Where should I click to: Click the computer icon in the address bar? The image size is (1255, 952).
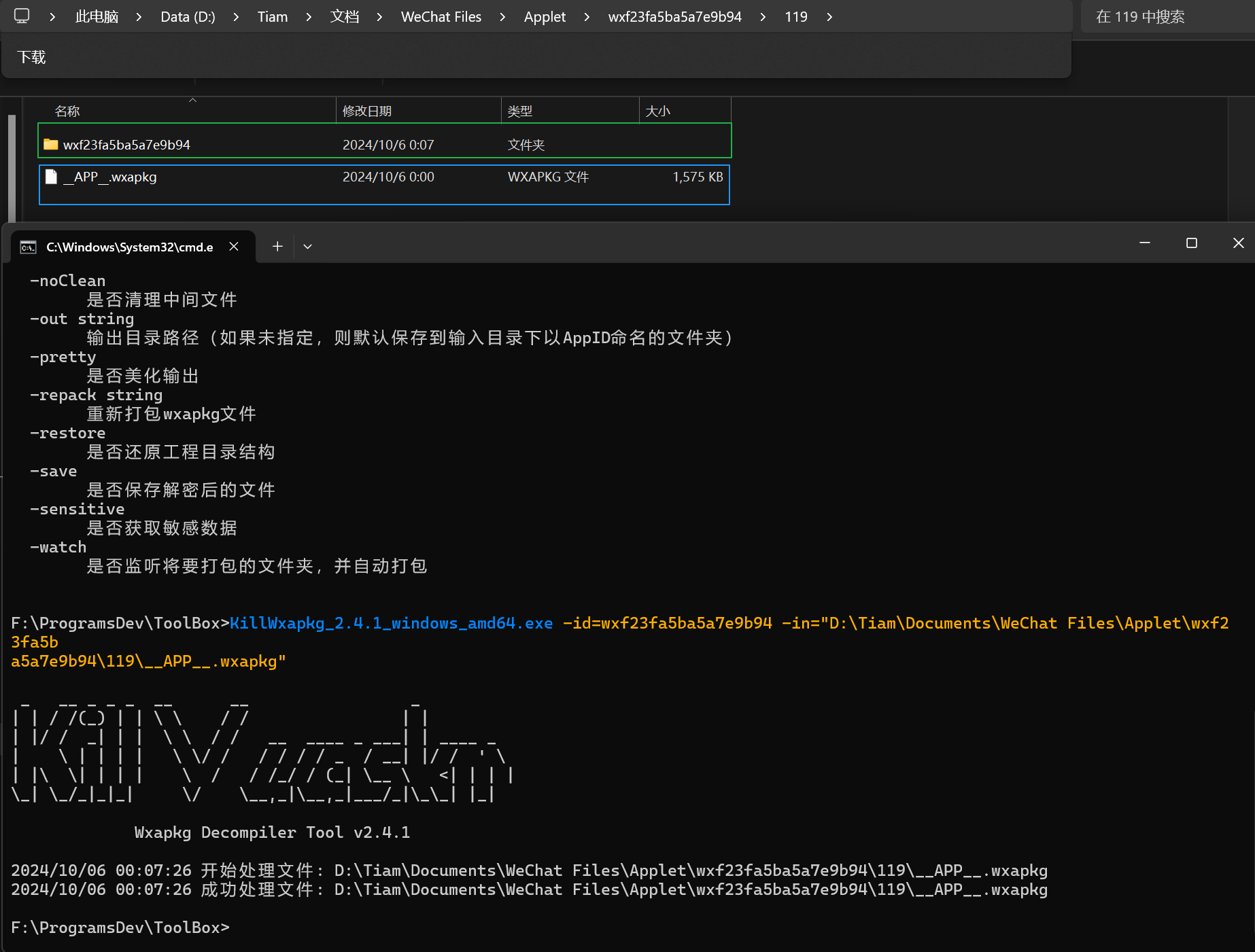point(22,16)
